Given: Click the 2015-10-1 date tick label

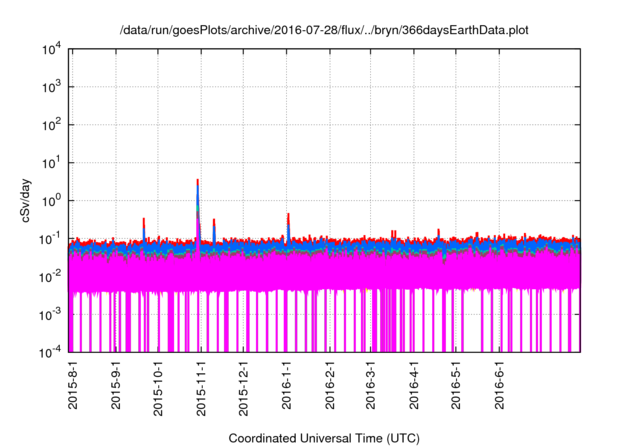Looking at the screenshot, I should click(157, 389).
